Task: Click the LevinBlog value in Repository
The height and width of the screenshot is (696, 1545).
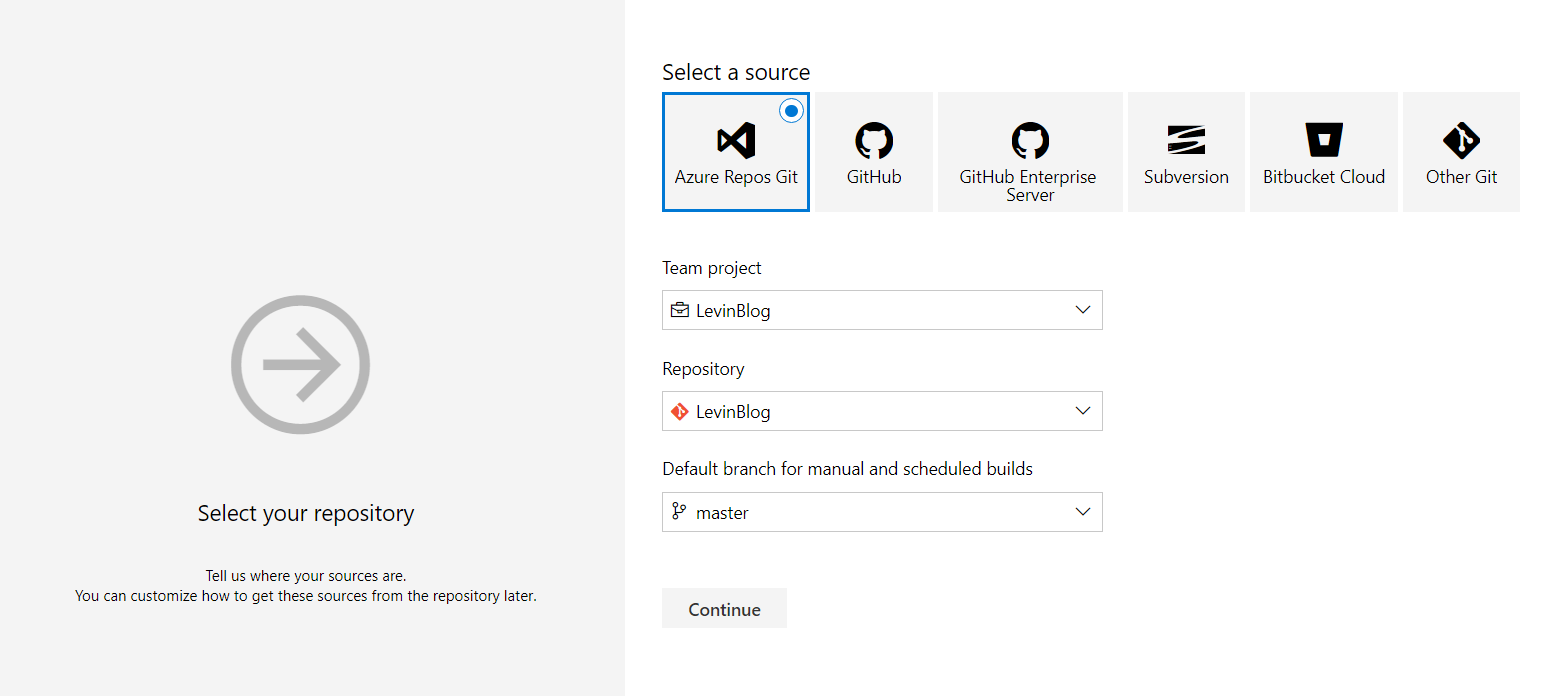Action: pyautogui.click(x=733, y=412)
